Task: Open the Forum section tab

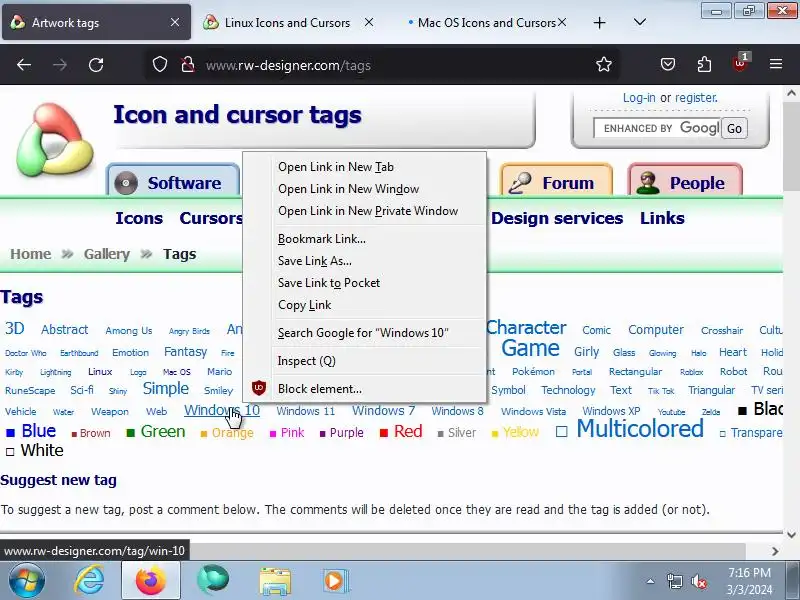Action: [557, 182]
